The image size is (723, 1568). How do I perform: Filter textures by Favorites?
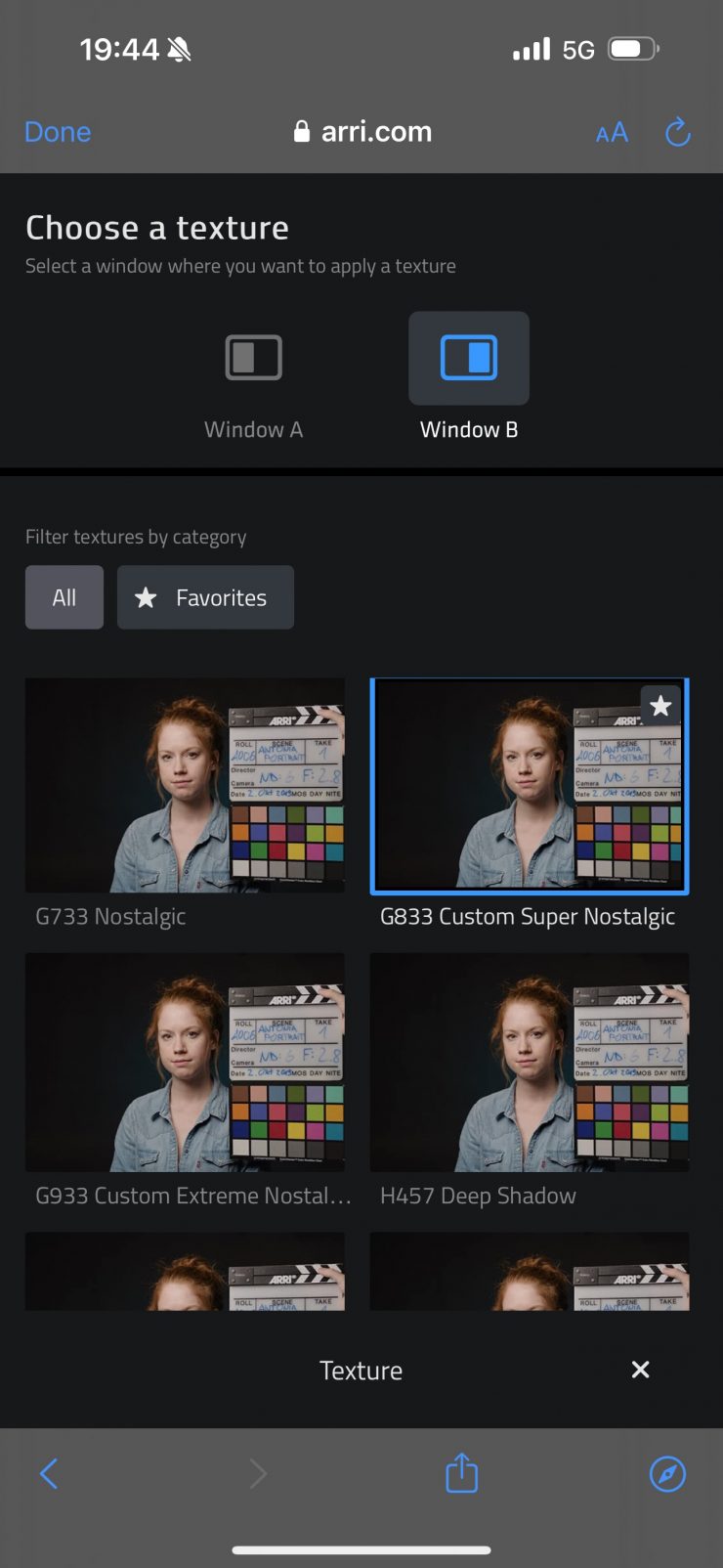pos(205,597)
